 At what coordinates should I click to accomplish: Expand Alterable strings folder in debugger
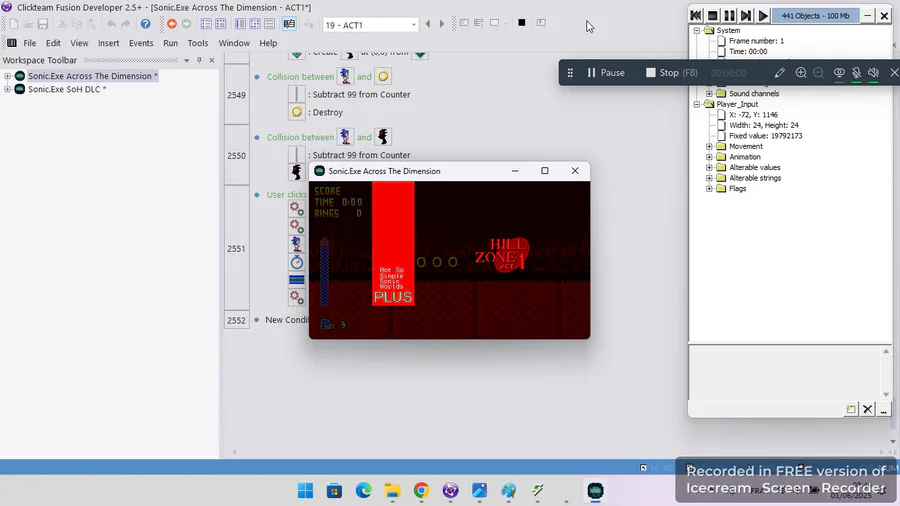tap(709, 178)
